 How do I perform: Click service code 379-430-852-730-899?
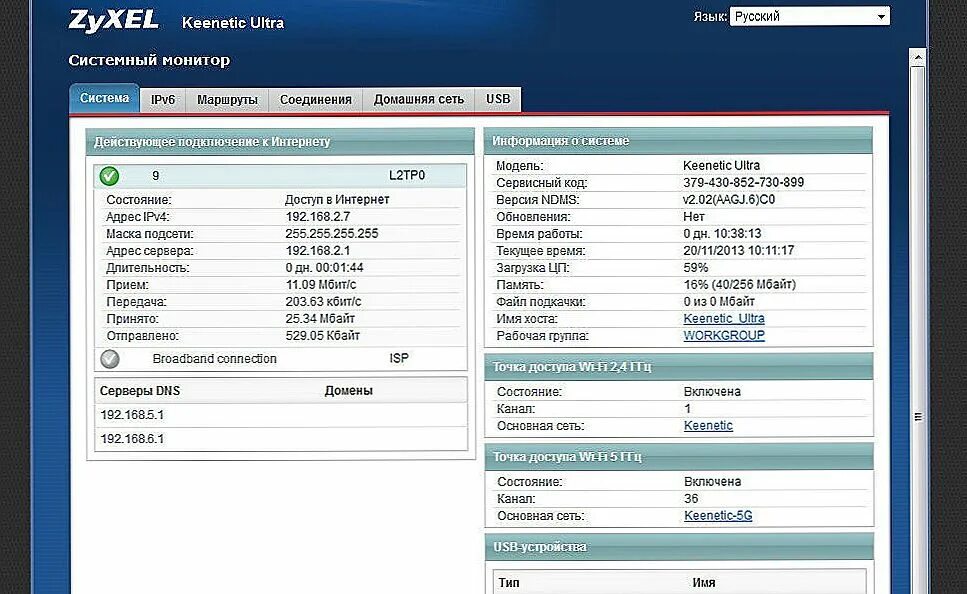(x=743, y=182)
